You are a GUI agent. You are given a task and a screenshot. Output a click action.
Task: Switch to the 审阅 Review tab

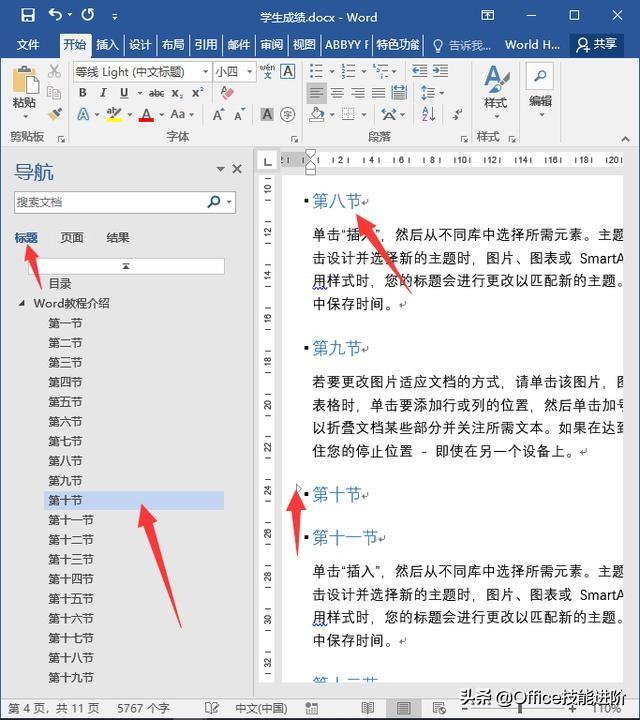(271, 45)
